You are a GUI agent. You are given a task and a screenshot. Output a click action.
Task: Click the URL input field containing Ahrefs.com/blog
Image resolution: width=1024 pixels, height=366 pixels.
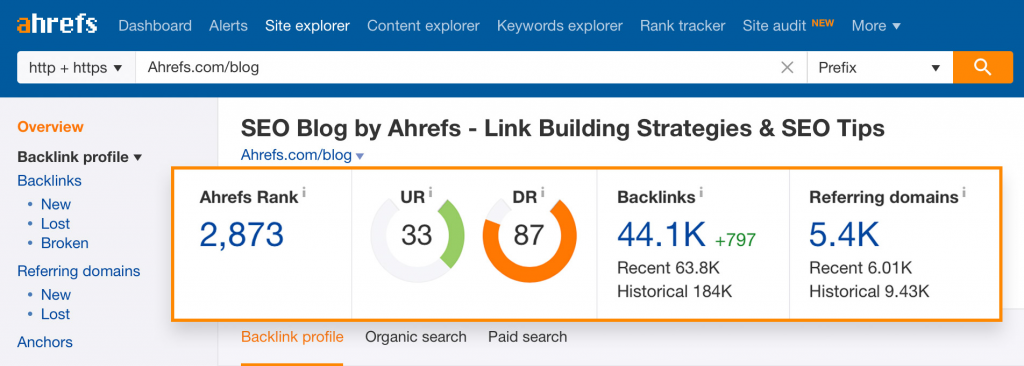(457, 67)
